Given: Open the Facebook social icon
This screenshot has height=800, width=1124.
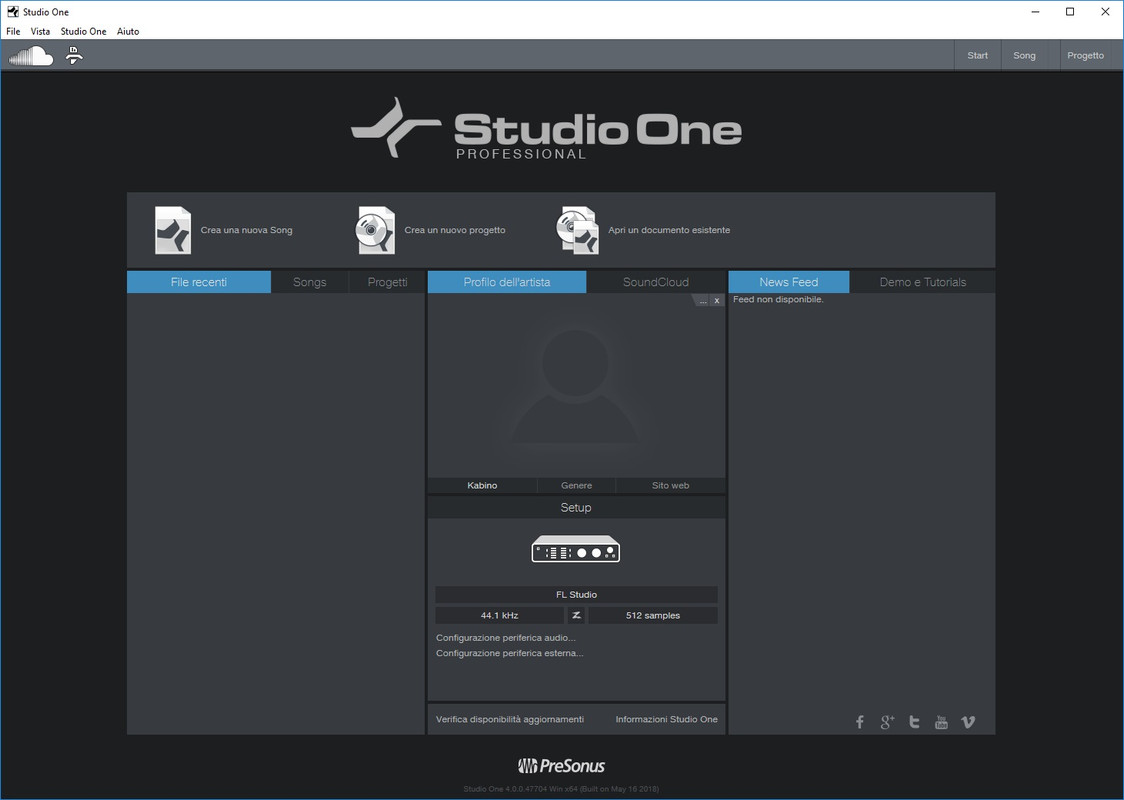Looking at the screenshot, I should tap(859, 722).
